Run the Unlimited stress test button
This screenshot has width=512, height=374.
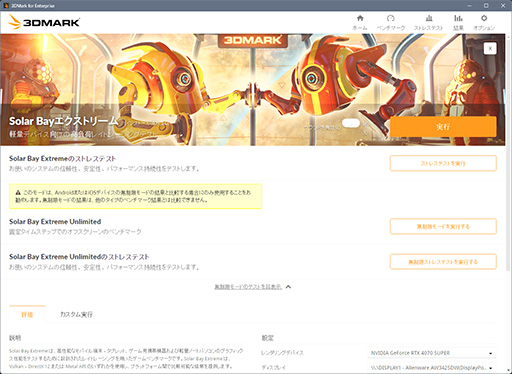click(x=443, y=262)
